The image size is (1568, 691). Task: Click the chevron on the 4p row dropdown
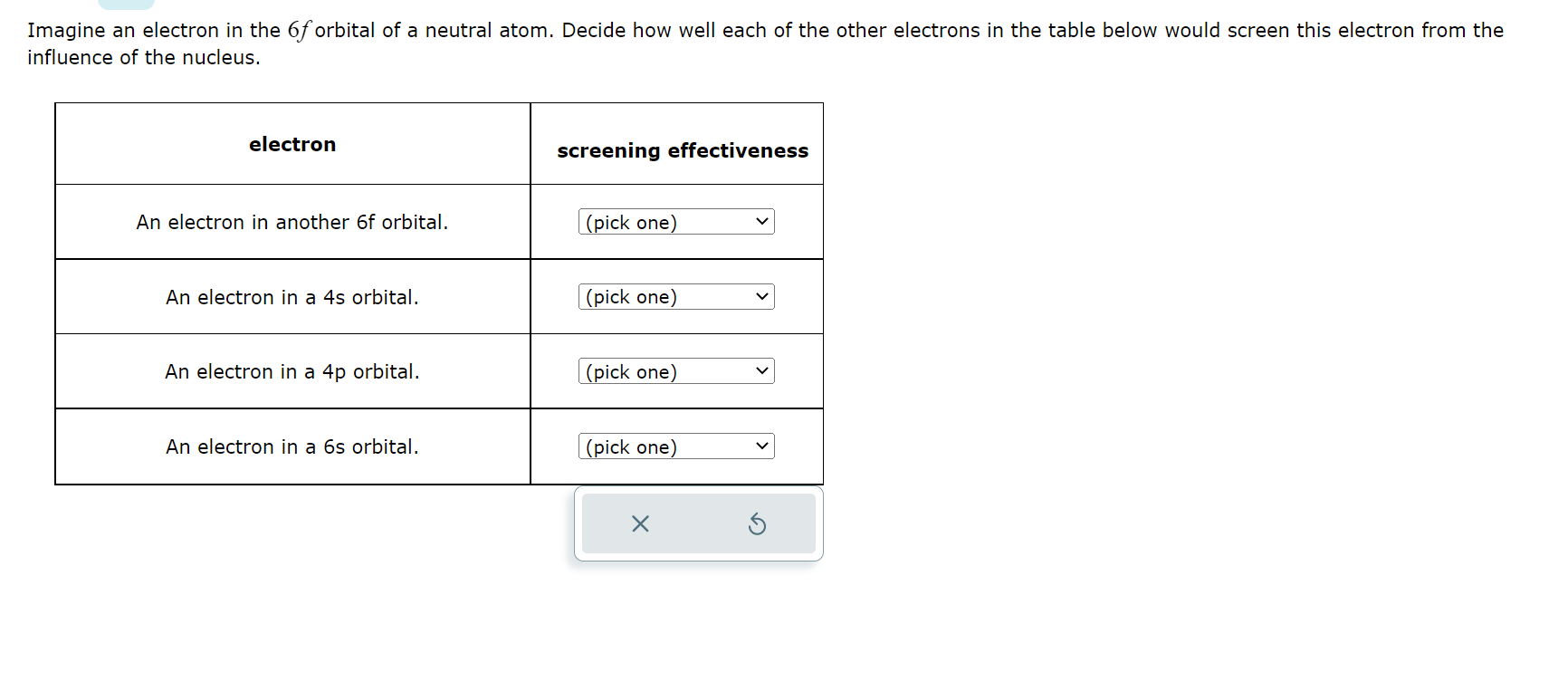[761, 371]
